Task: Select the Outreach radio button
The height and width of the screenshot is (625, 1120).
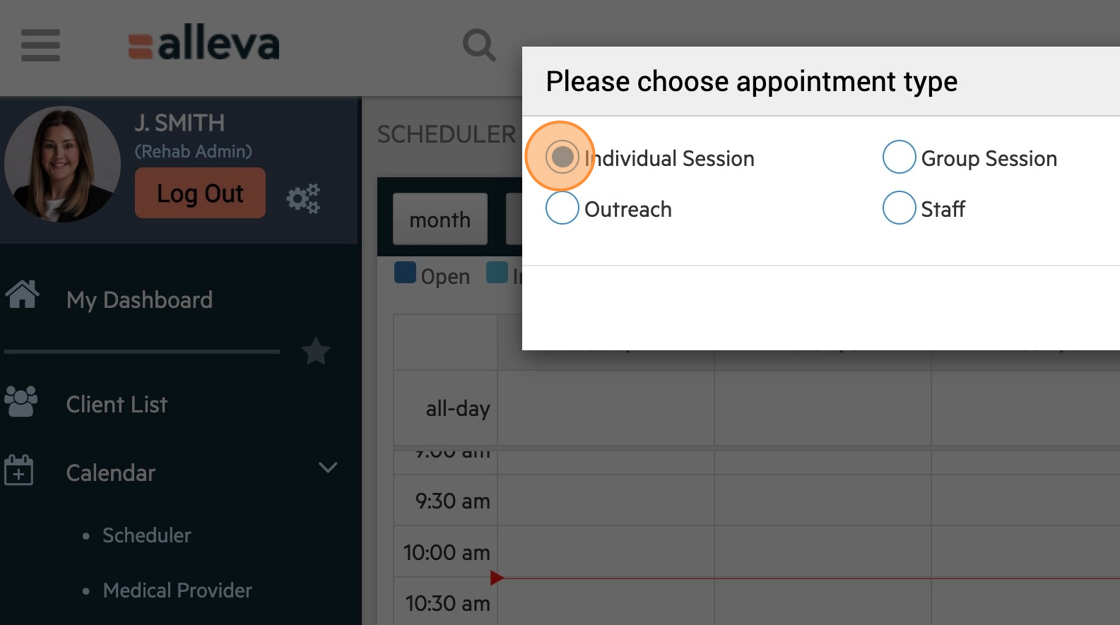Action: coord(562,208)
